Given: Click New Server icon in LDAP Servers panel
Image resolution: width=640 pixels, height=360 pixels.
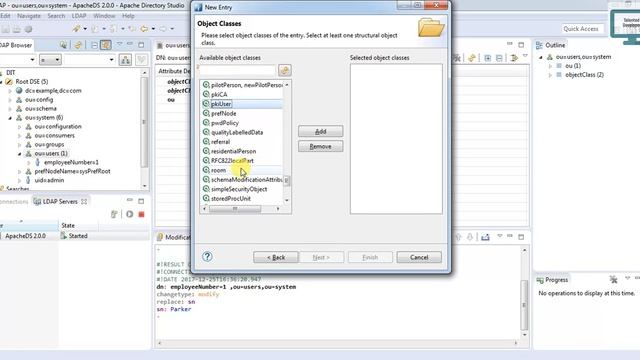Looking at the screenshot, I should (x=114, y=214).
